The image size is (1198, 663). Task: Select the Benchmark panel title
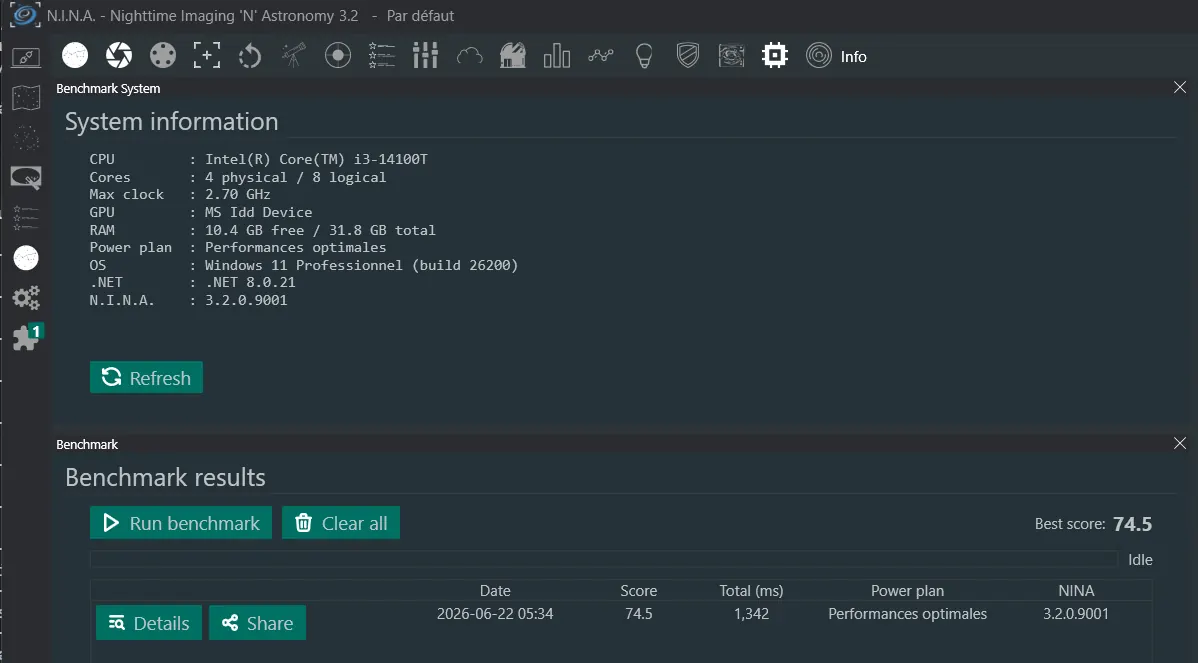(x=87, y=445)
